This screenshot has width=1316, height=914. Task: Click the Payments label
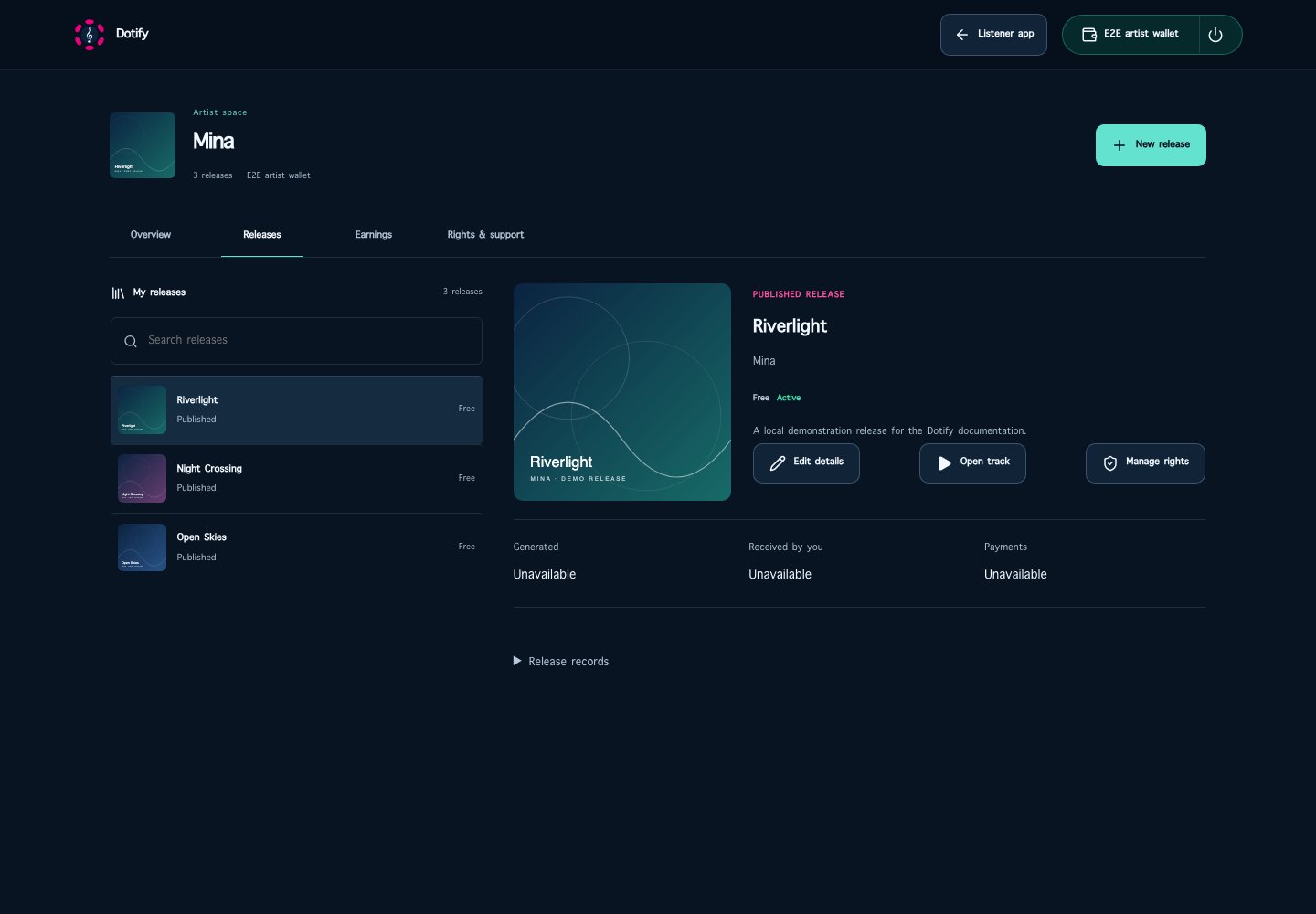click(1005, 547)
